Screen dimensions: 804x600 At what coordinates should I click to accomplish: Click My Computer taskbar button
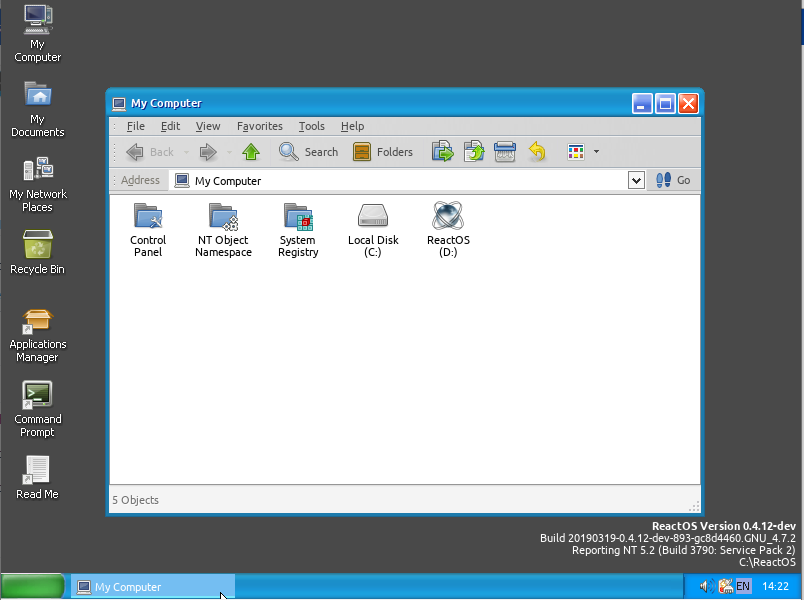(152, 587)
